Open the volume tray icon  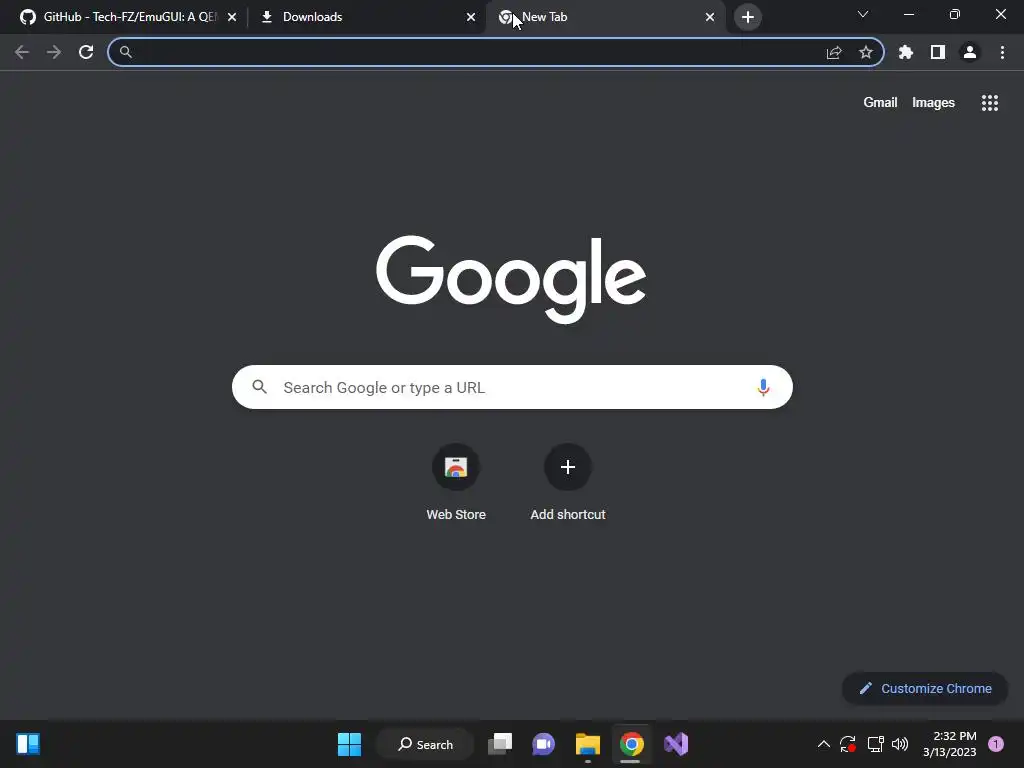[900, 744]
